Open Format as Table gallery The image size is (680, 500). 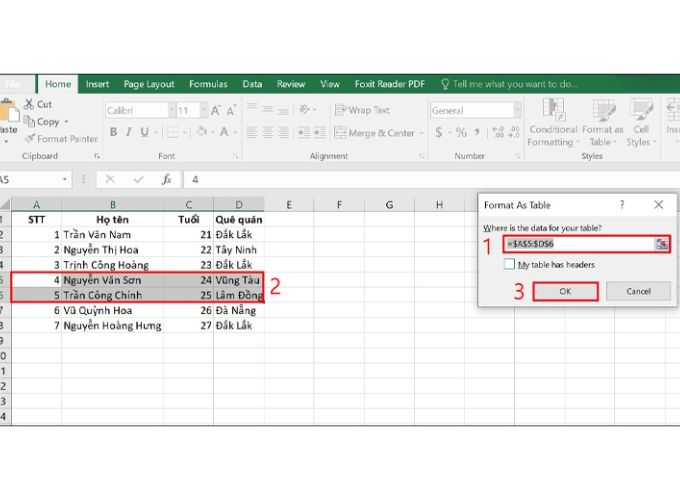point(602,123)
